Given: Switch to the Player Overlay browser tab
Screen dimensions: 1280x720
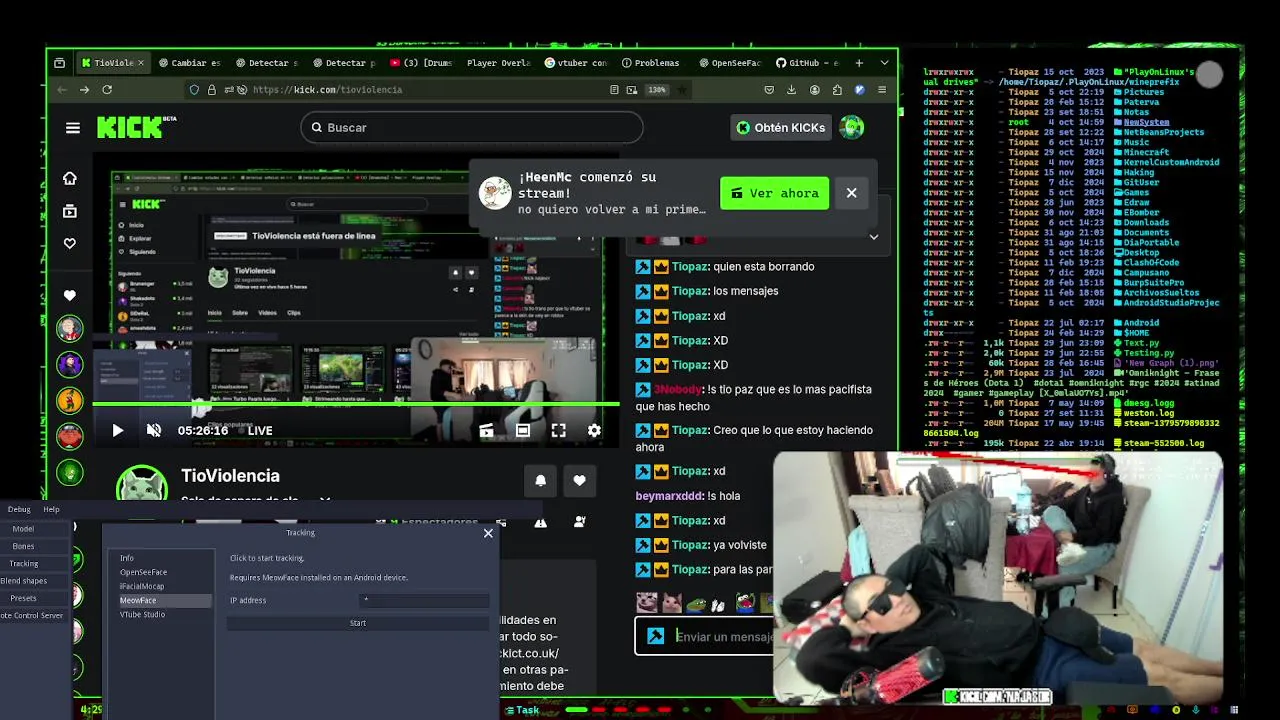Looking at the screenshot, I should (x=498, y=63).
